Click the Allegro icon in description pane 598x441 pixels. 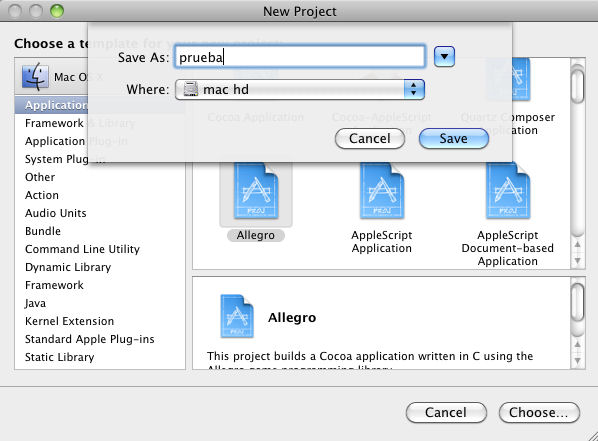pos(237,316)
